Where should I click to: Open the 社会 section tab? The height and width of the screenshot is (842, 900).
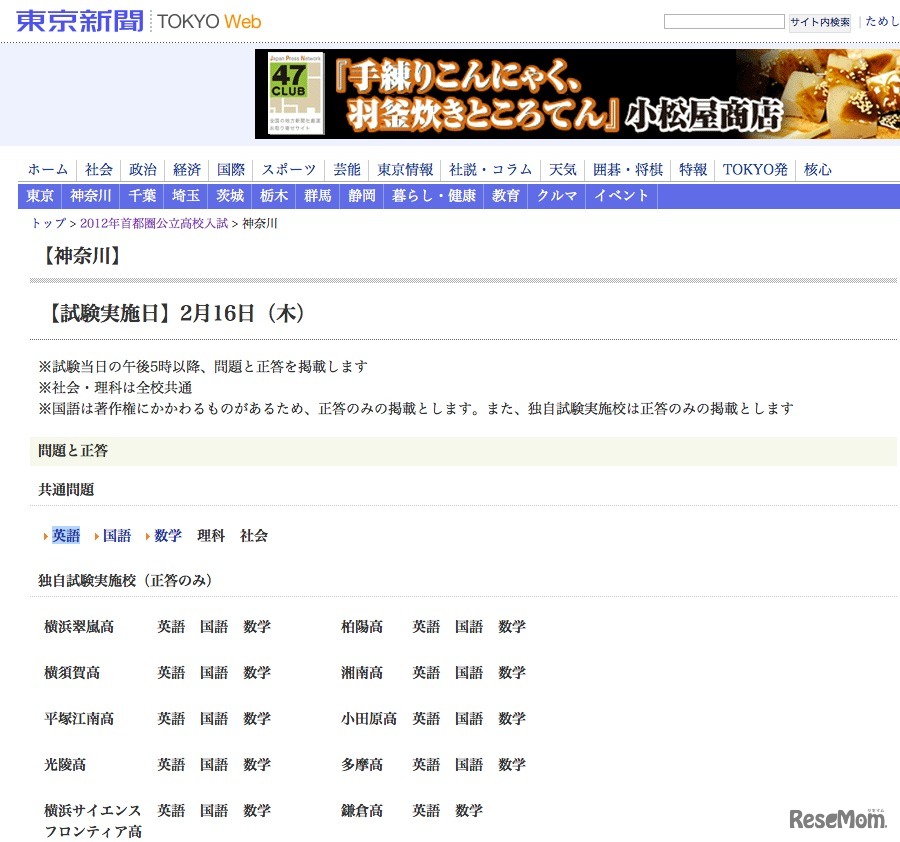[x=98, y=169]
